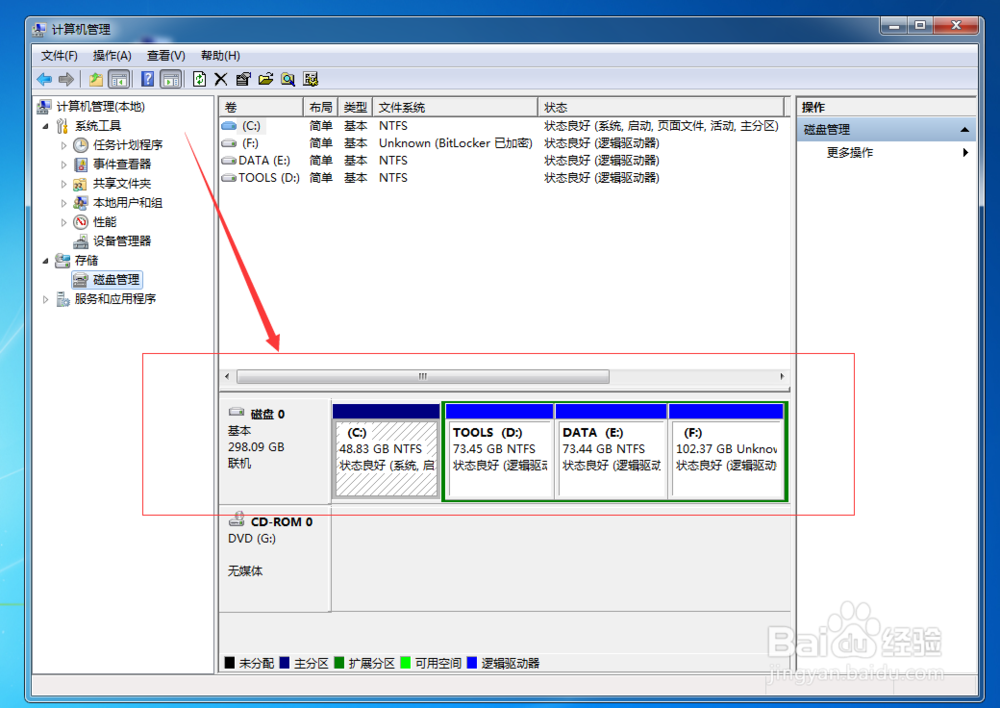
Task: Click the horizontal scrollbar left arrow
Action: 227,376
